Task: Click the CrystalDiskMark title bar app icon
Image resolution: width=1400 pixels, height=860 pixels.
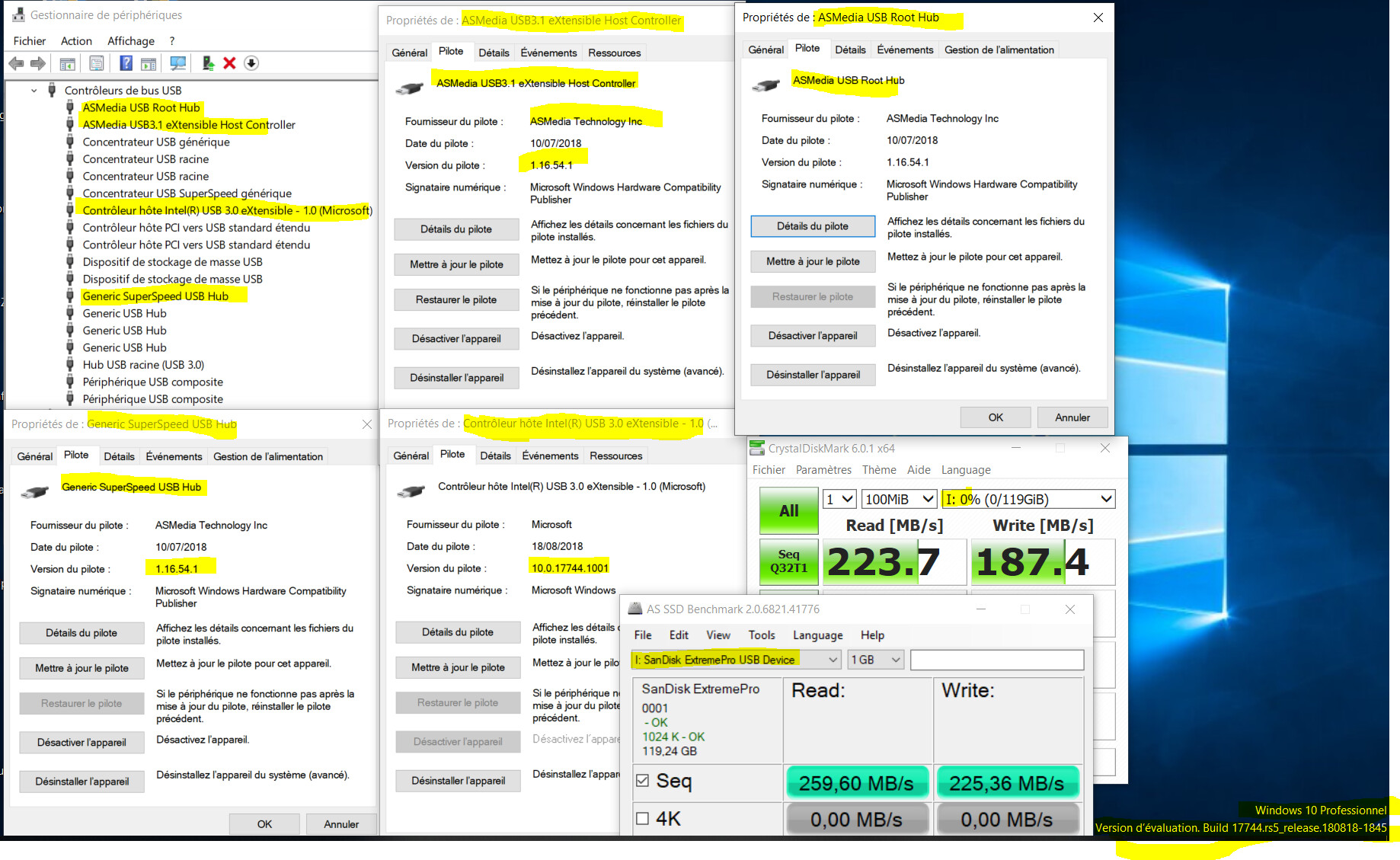Action: 756,448
